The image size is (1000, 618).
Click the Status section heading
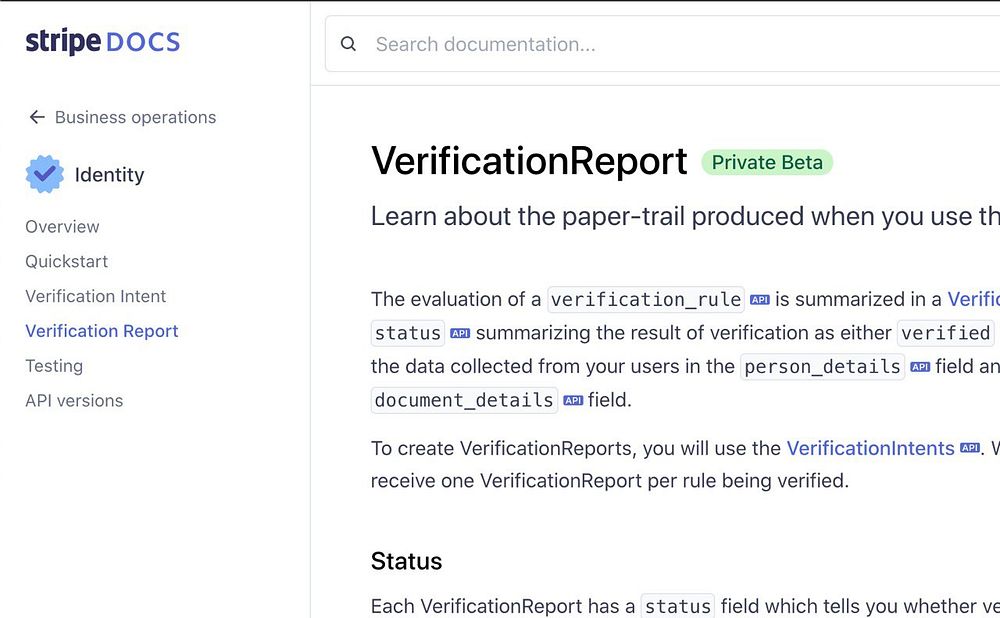[406, 561]
